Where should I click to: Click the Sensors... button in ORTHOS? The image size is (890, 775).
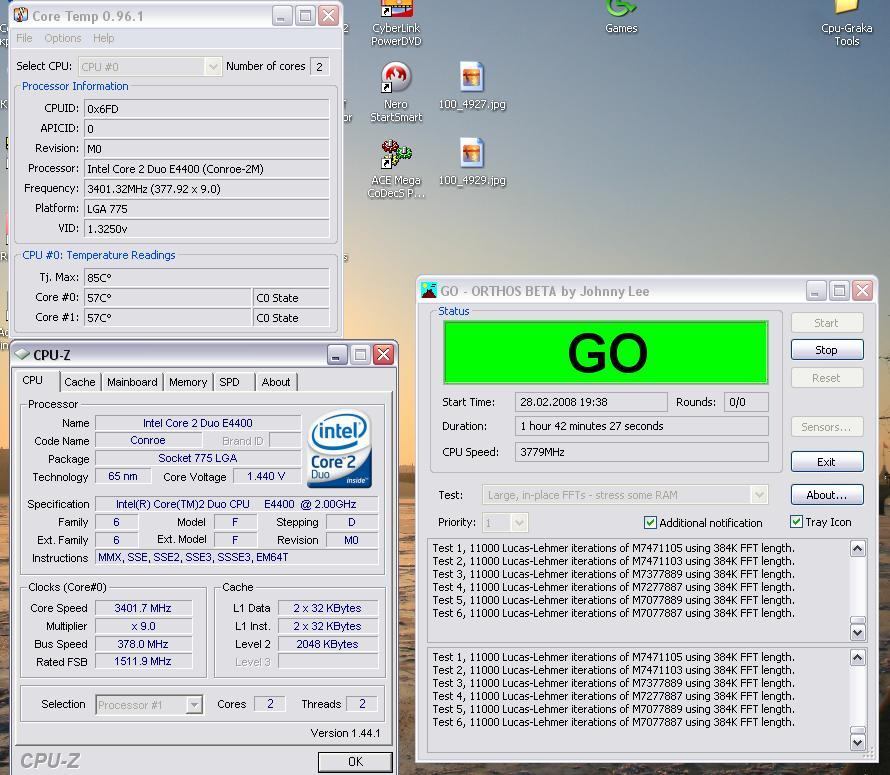(x=827, y=426)
